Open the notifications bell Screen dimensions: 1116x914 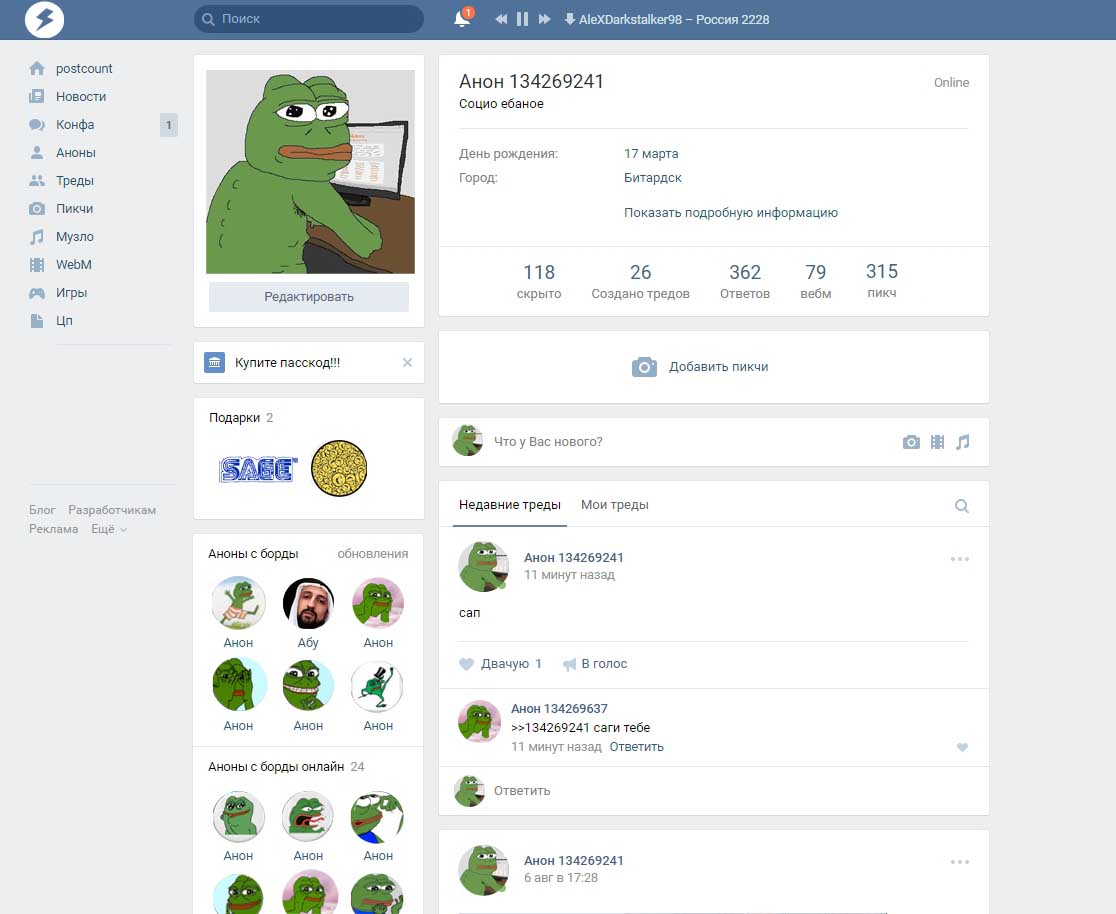[462, 19]
